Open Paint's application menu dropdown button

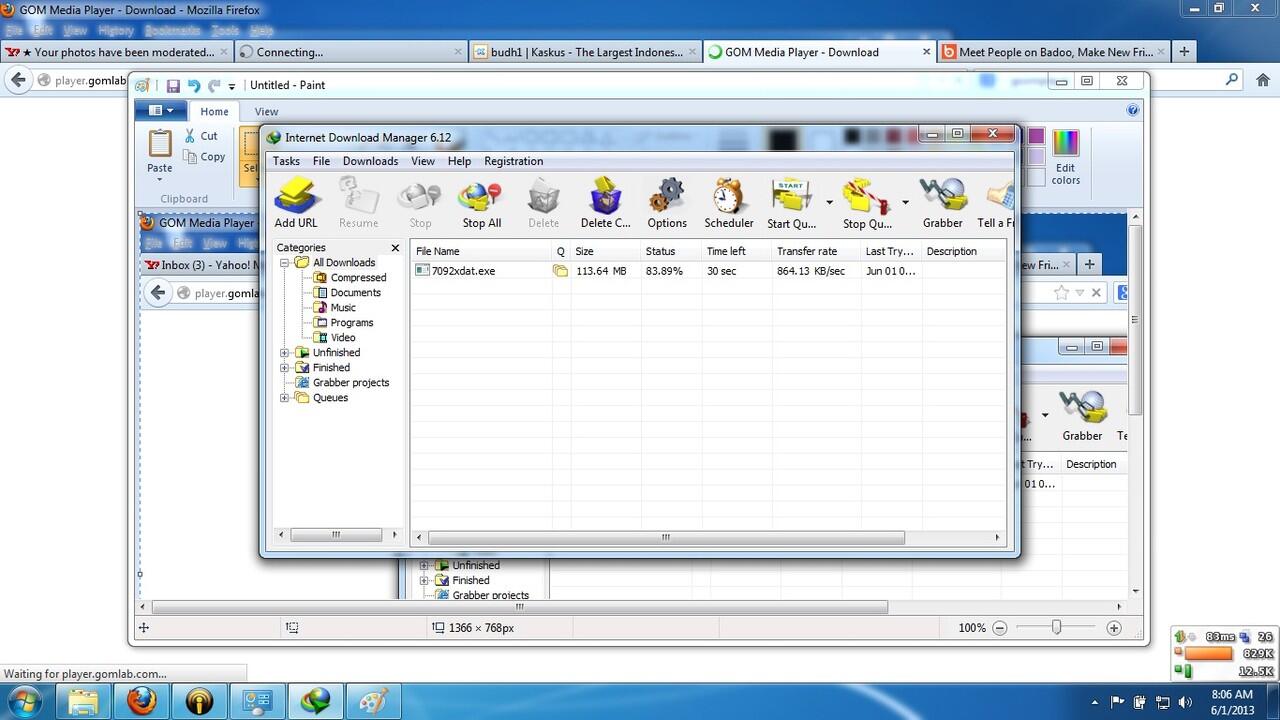point(160,111)
